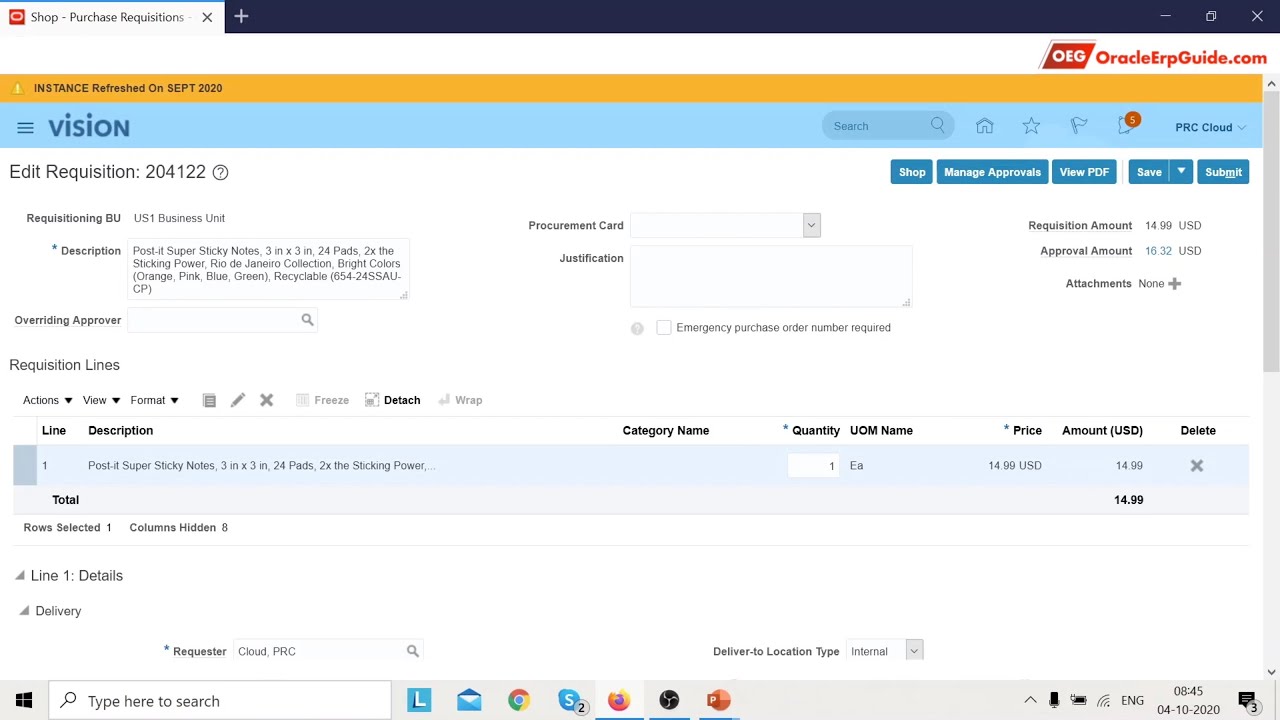Open Firefox from taskbar
This screenshot has width=1280, height=720.
[x=619, y=700]
